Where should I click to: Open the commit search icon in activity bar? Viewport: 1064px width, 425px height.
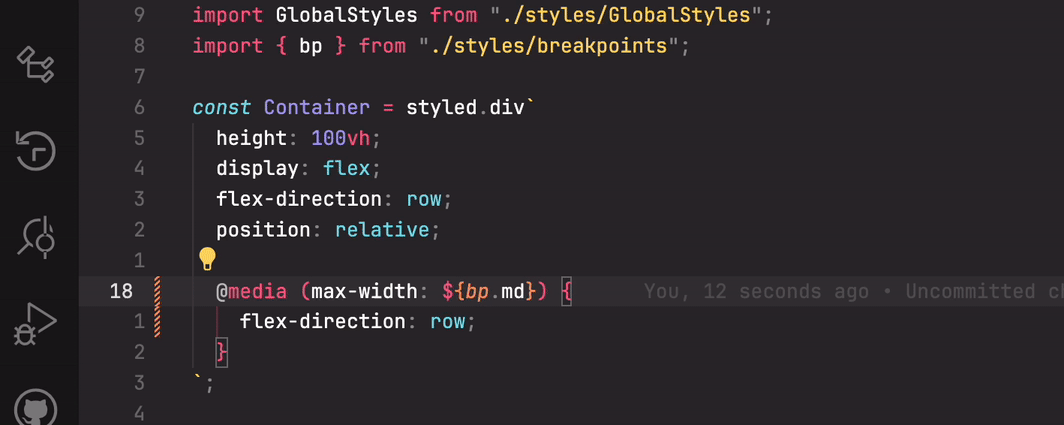[x=37, y=235]
